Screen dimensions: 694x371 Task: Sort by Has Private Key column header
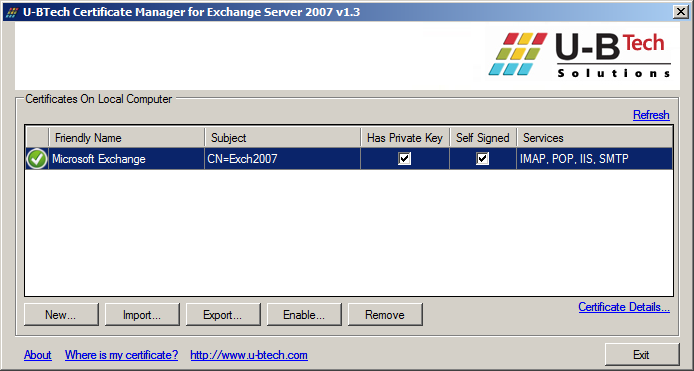tap(405, 138)
